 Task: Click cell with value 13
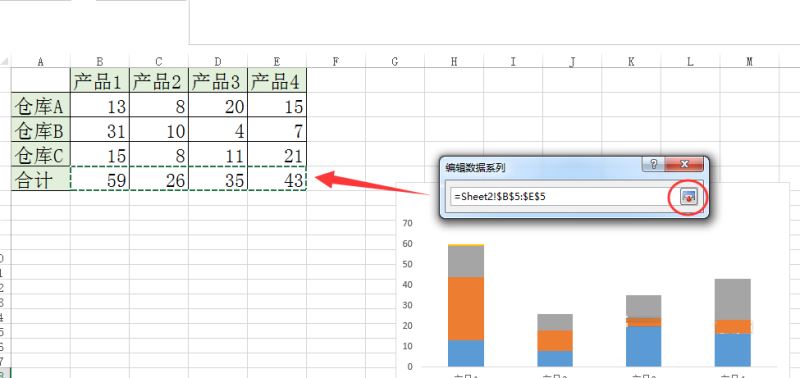(x=100, y=105)
